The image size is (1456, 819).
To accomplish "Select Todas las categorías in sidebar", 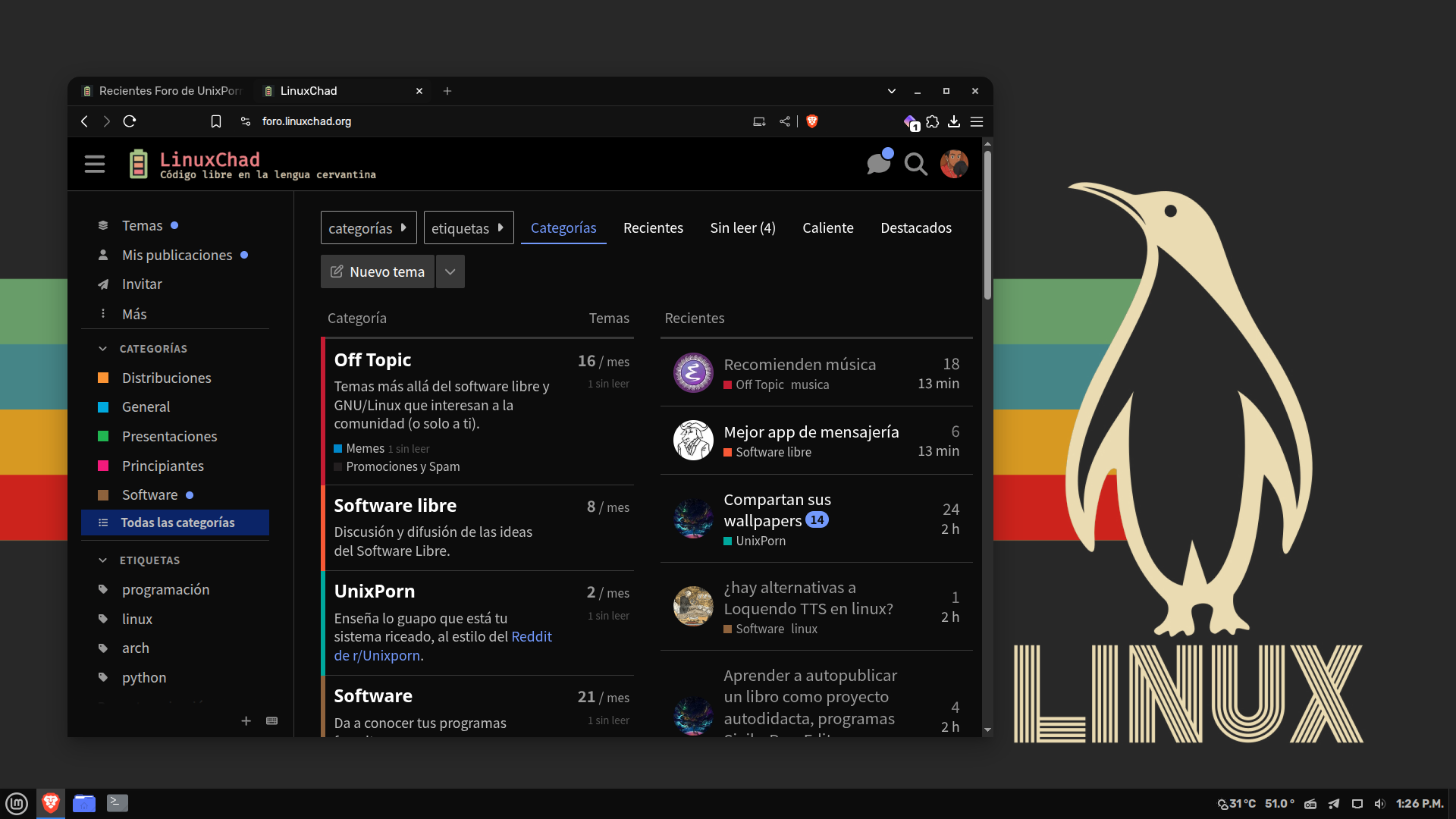I will point(175,522).
